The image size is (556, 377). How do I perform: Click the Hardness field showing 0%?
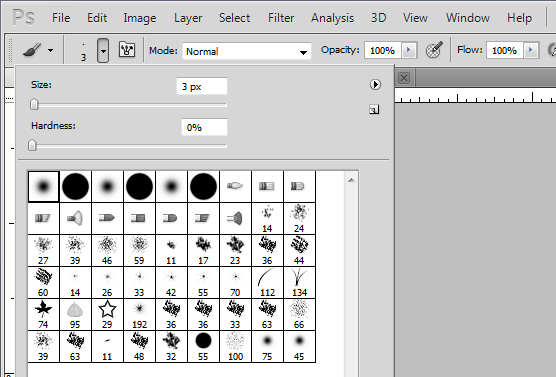click(x=204, y=127)
